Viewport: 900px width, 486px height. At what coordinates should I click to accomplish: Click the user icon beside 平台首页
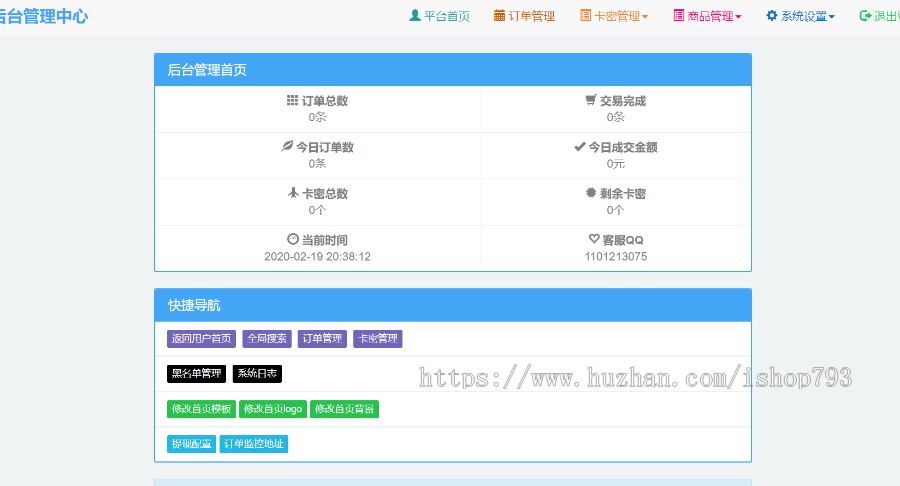point(415,16)
